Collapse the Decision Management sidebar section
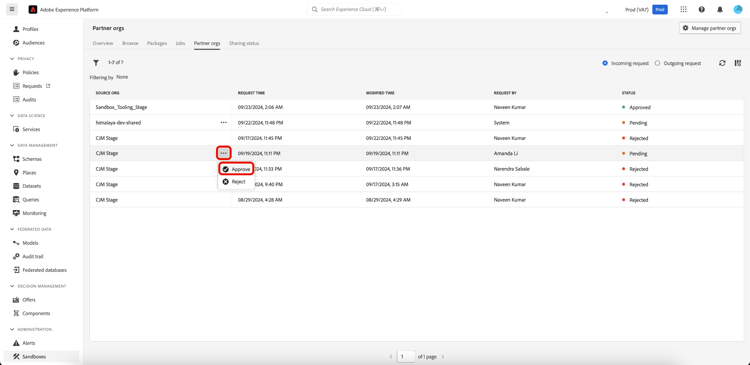This screenshot has width=750, height=365. (12, 286)
